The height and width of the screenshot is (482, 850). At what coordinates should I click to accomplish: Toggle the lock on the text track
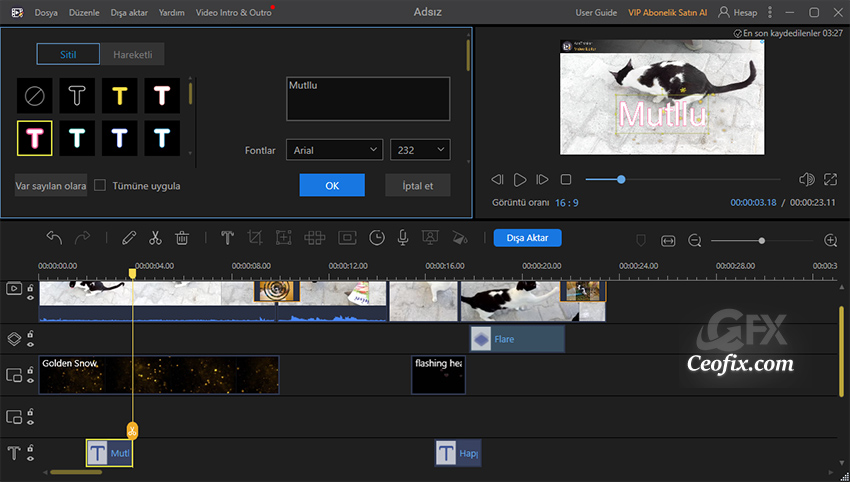click(x=31, y=448)
